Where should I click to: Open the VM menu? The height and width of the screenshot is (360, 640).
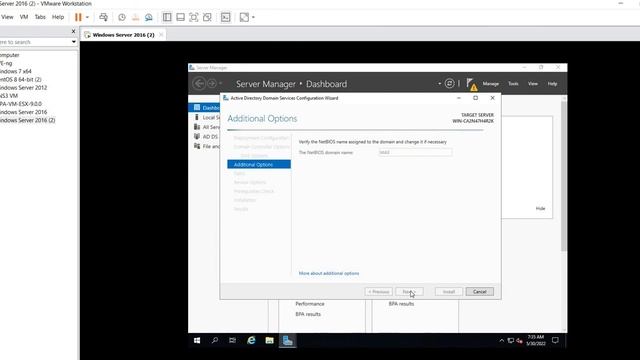[x=24, y=17]
